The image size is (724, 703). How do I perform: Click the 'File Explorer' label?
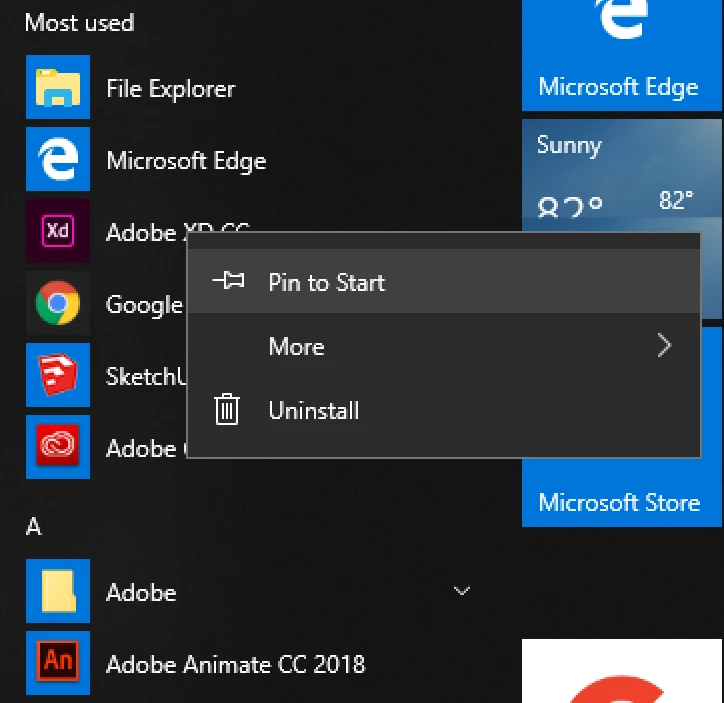pos(171,89)
